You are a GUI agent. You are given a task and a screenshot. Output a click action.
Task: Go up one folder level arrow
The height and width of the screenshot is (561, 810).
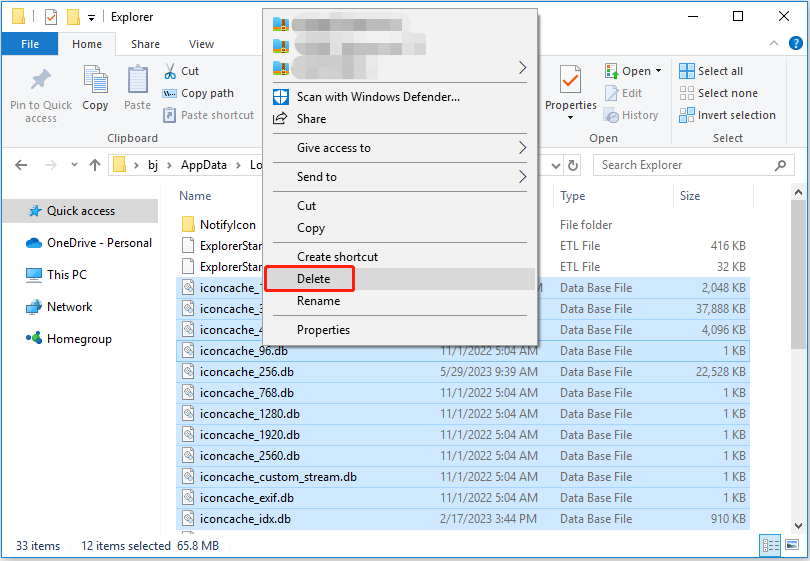click(x=95, y=165)
